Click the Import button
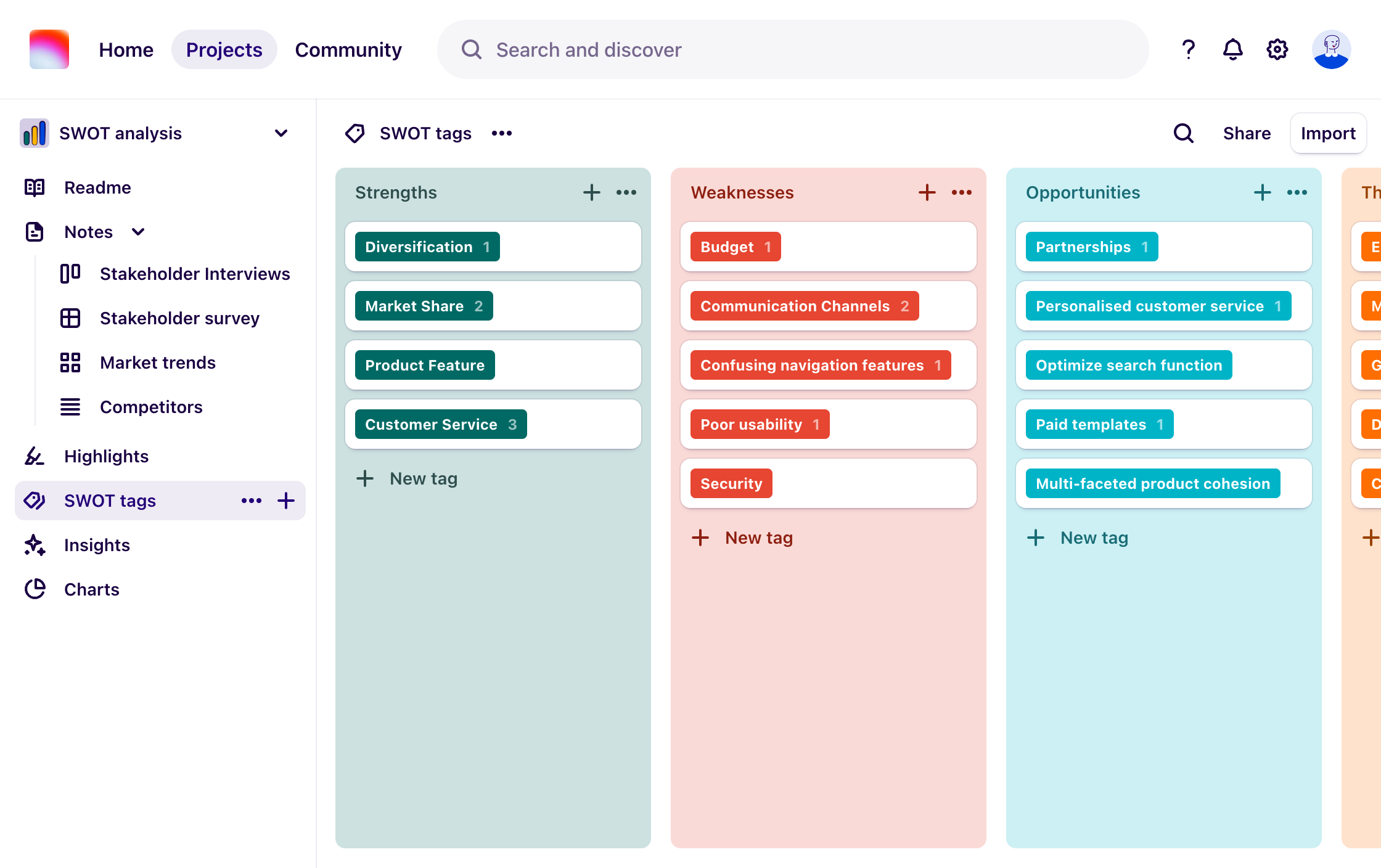The image size is (1381, 868). (x=1328, y=133)
